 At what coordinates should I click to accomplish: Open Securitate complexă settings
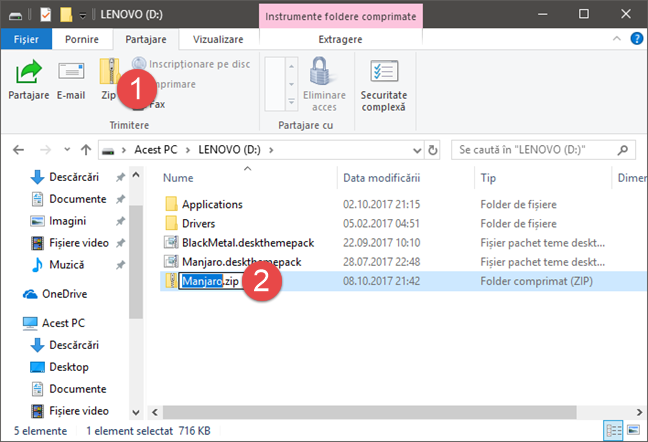point(384,86)
